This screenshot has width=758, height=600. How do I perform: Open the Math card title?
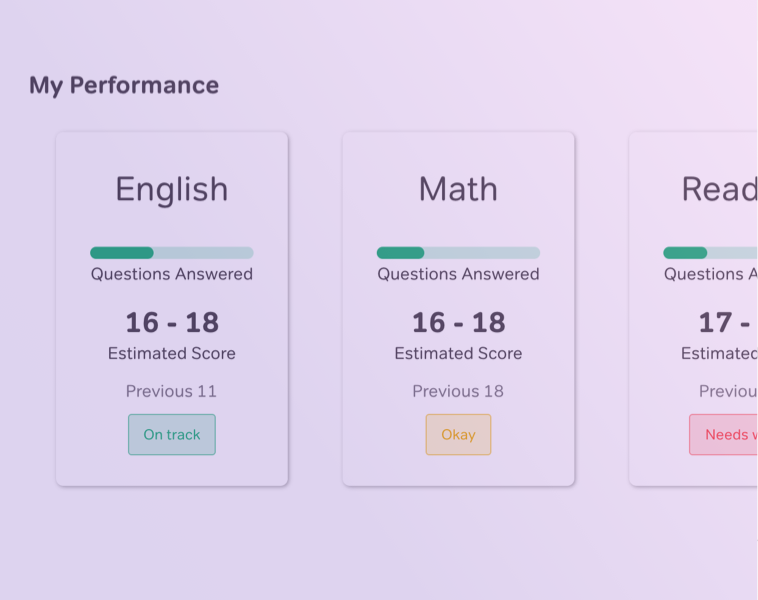pyautogui.click(x=458, y=189)
